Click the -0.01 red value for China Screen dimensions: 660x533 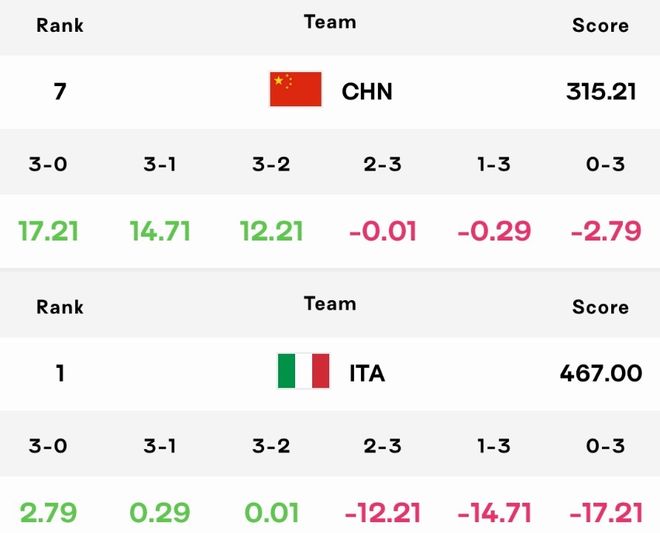point(383,231)
